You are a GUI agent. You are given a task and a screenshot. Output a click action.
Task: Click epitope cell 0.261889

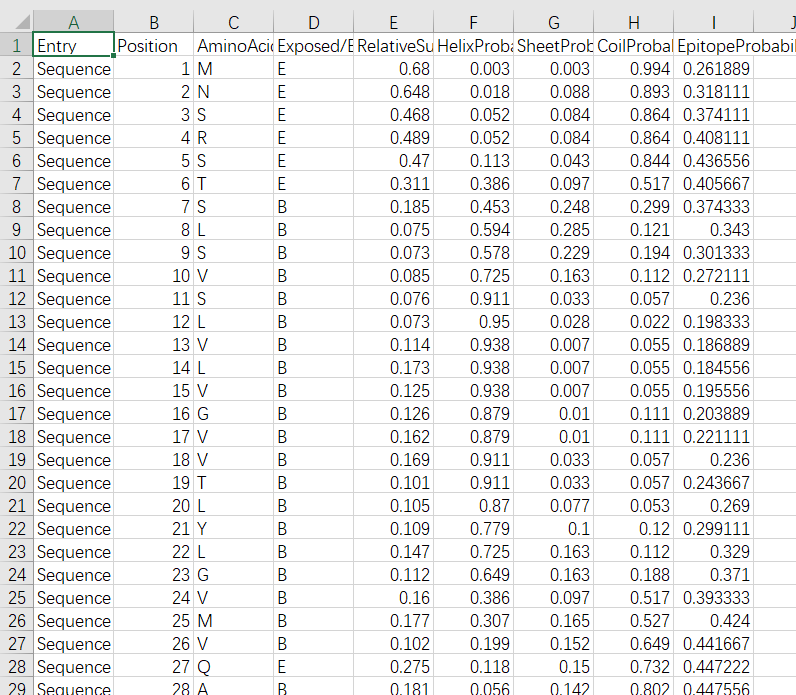click(713, 69)
